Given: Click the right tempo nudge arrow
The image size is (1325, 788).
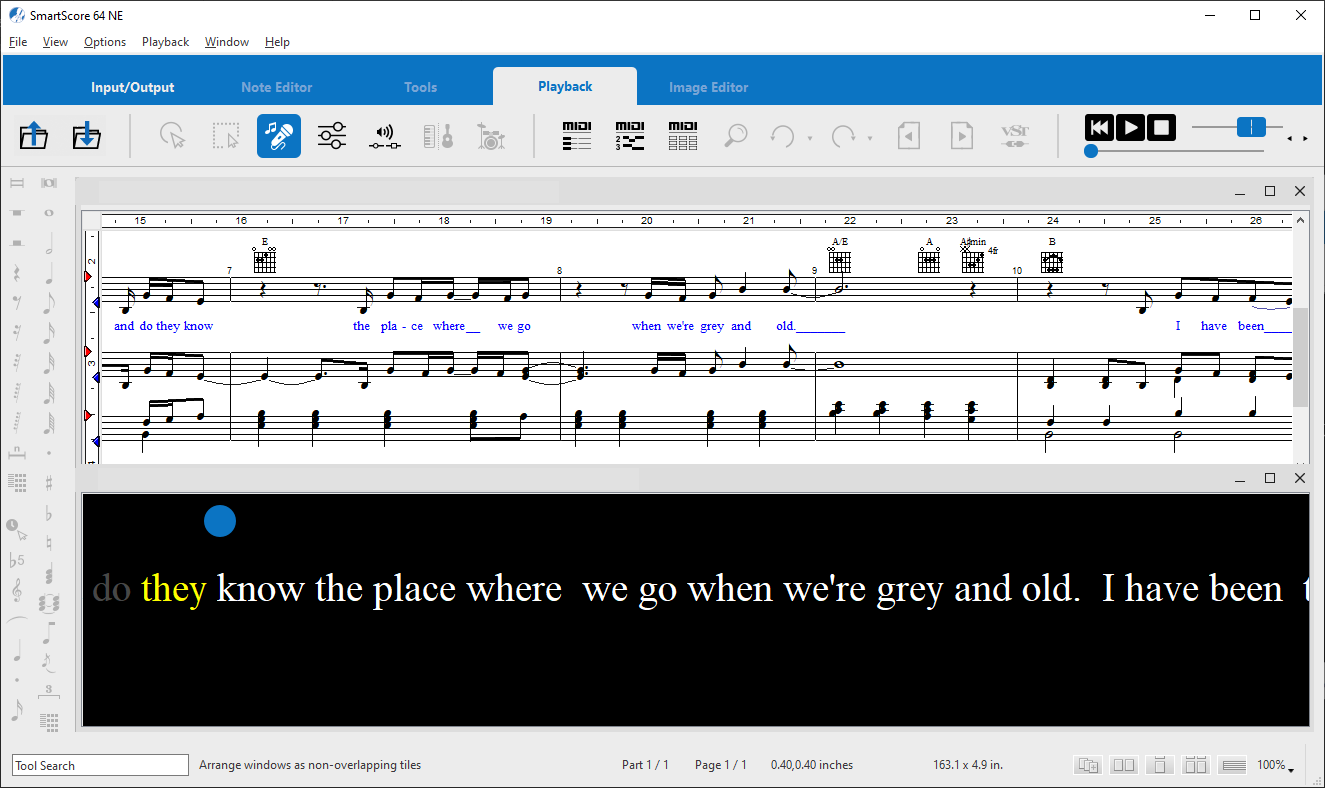Looking at the screenshot, I should click(x=1304, y=139).
